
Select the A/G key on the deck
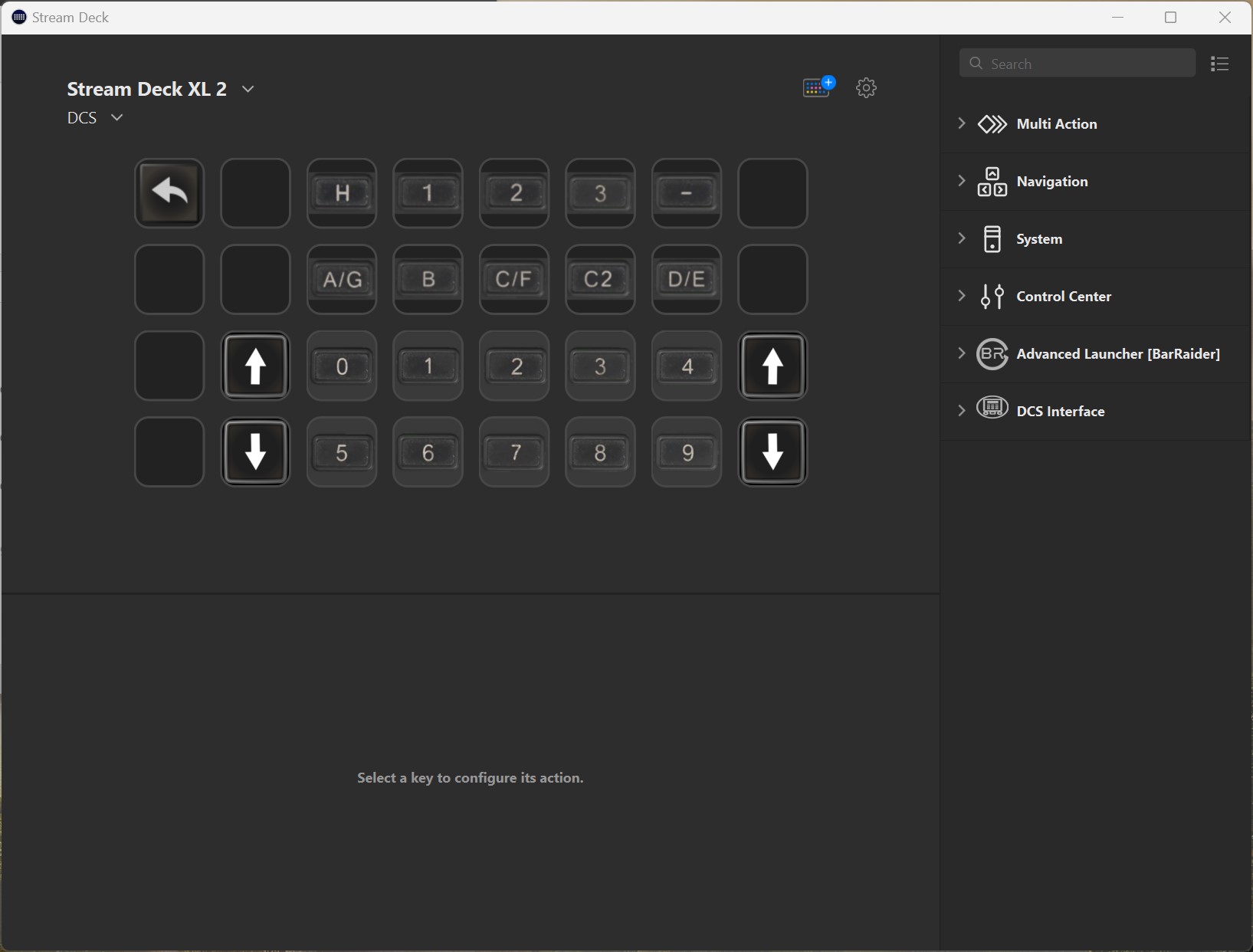[x=342, y=280]
